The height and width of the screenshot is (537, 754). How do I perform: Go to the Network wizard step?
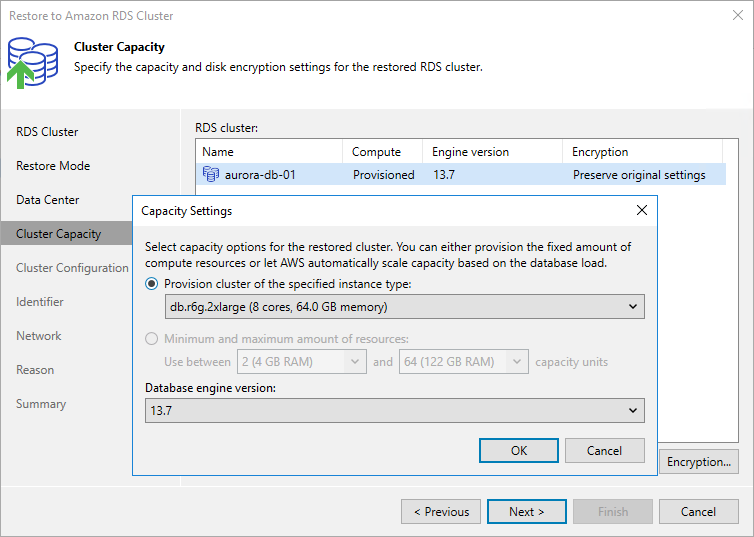39,336
